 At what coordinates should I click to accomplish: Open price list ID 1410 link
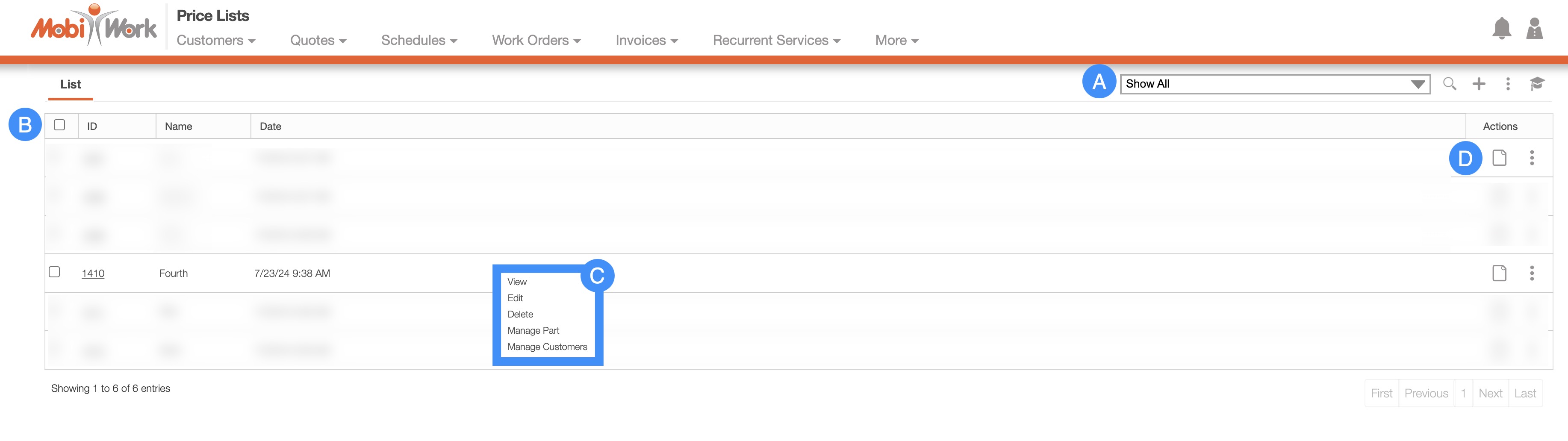click(93, 274)
